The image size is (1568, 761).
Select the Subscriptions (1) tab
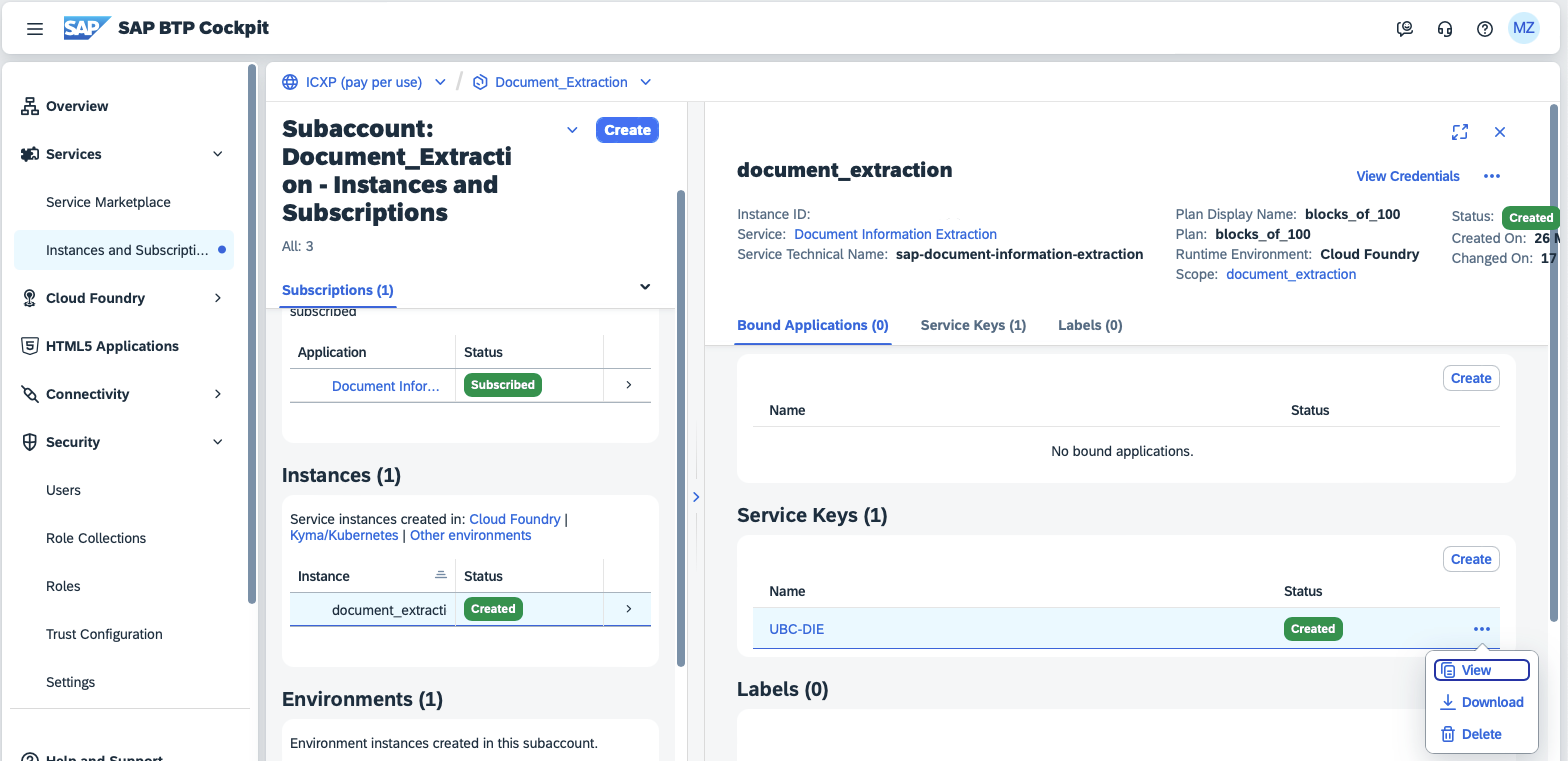click(338, 290)
